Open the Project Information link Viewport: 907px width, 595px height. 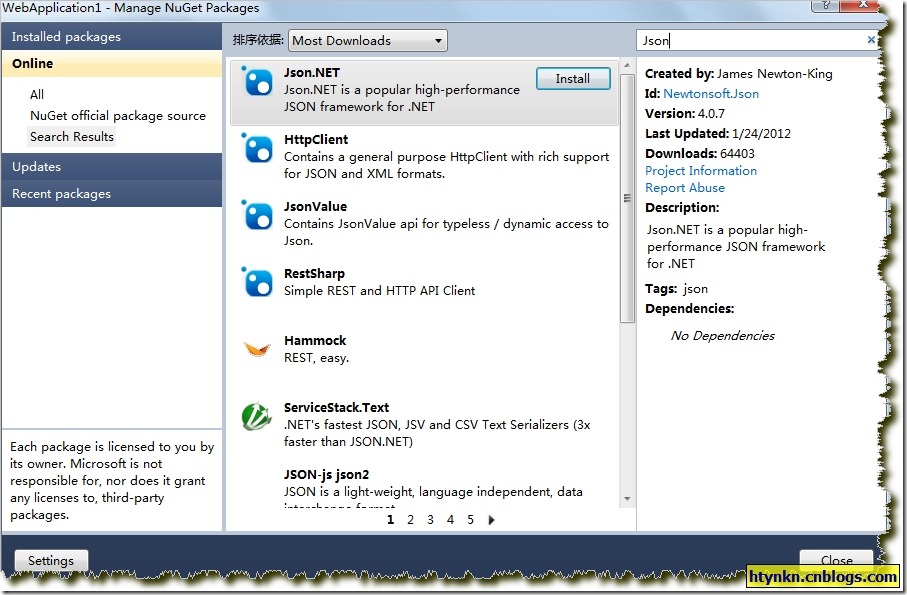(700, 171)
